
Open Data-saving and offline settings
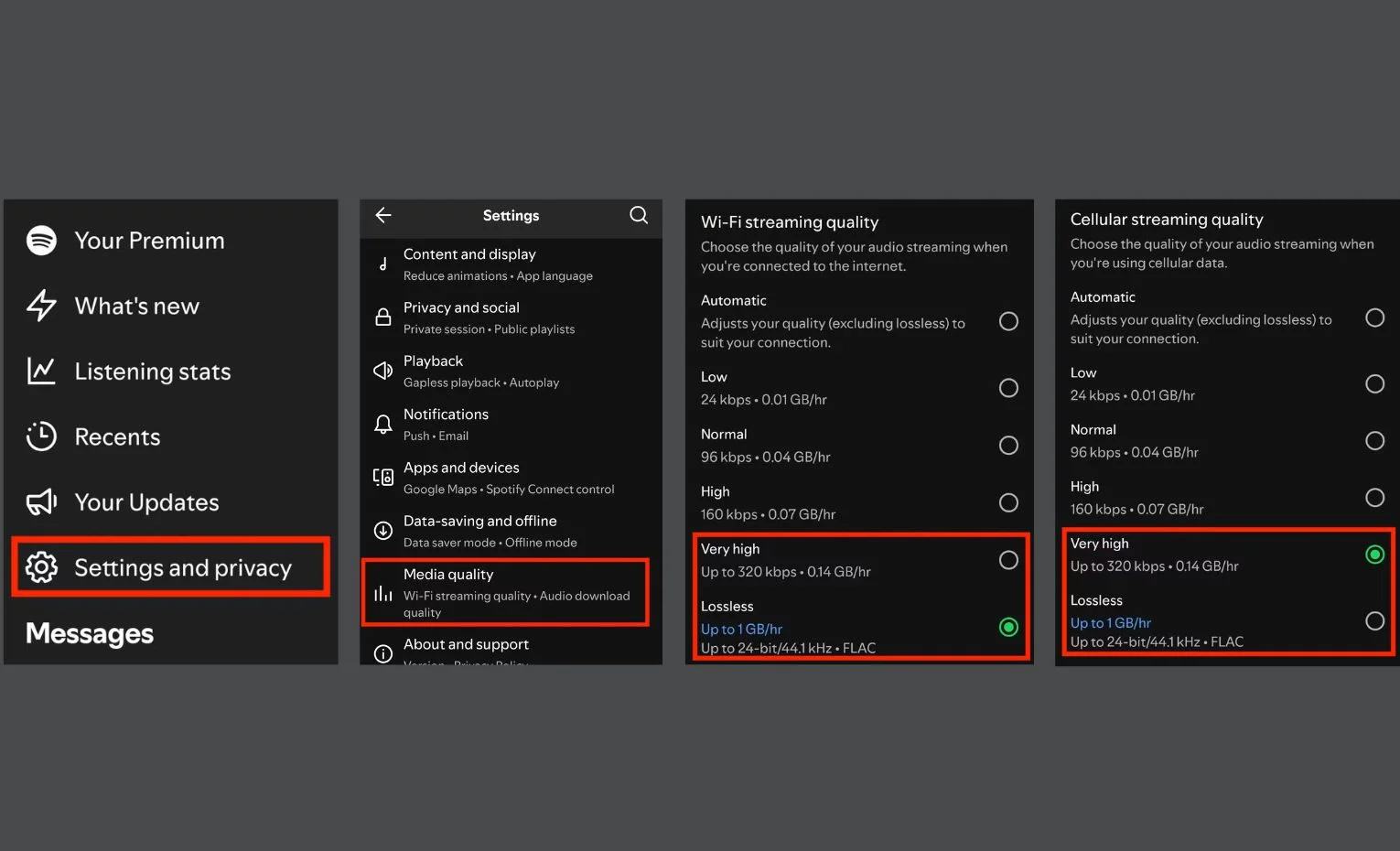pyautogui.click(x=511, y=531)
